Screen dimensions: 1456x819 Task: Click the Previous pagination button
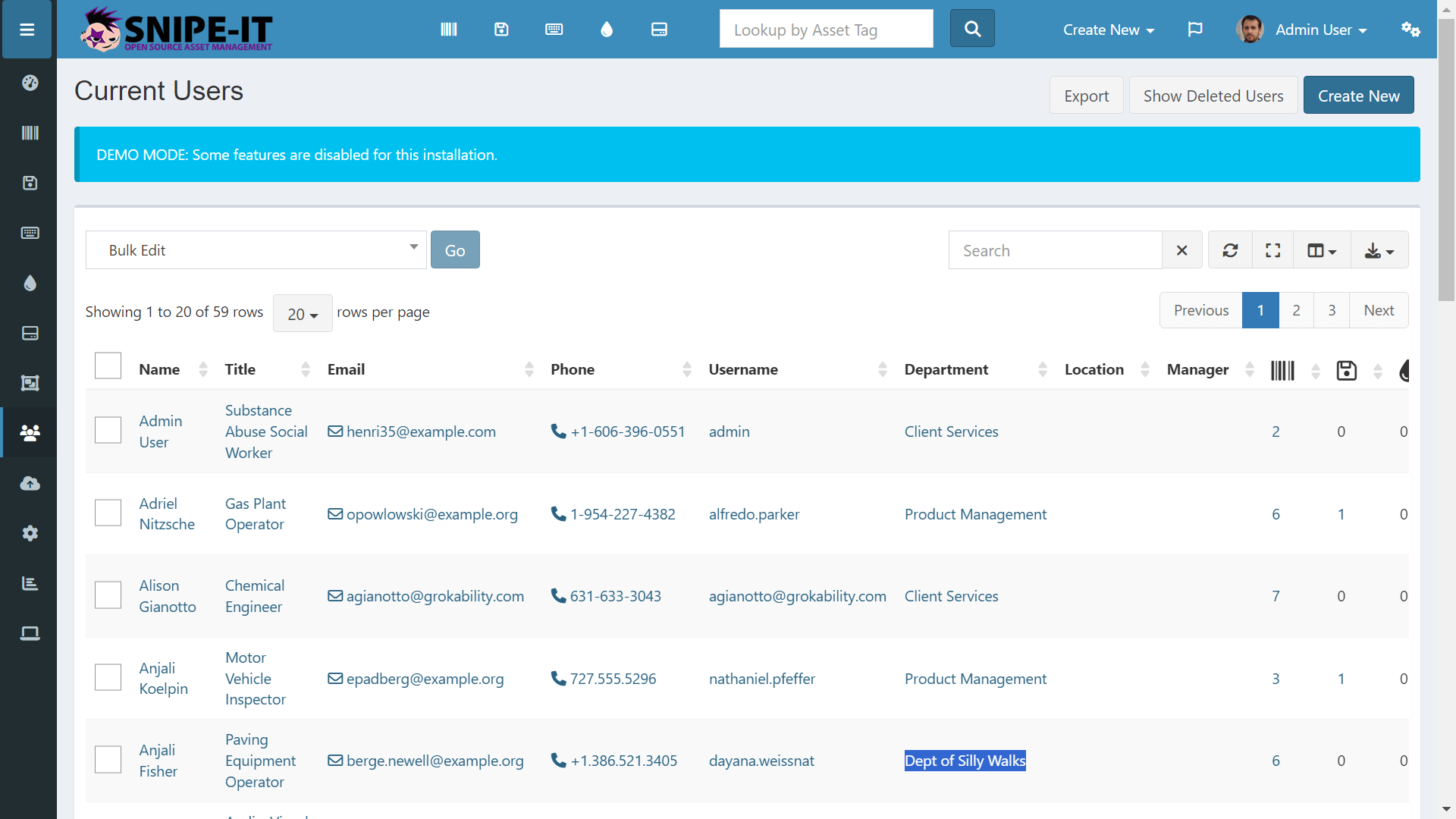point(1201,310)
